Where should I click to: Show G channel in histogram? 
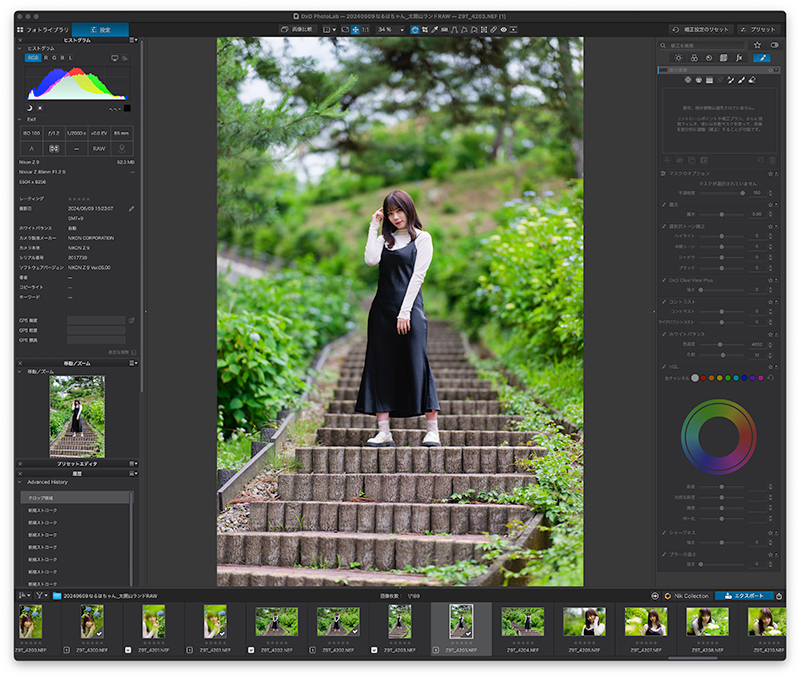55,58
